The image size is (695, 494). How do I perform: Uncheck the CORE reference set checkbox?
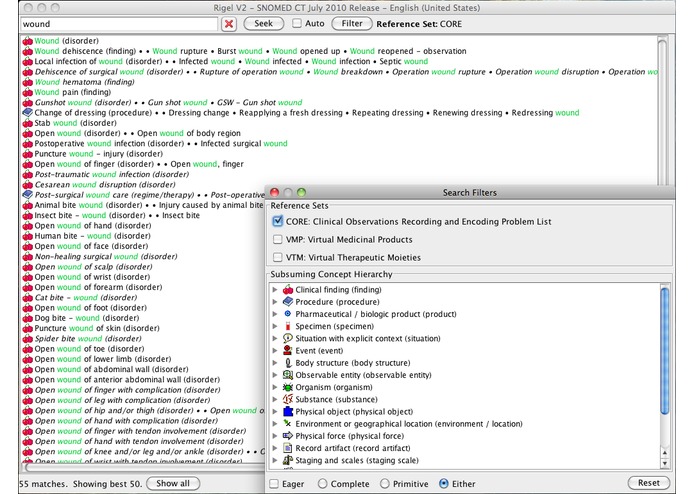pyautogui.click(x=277, y=221)
